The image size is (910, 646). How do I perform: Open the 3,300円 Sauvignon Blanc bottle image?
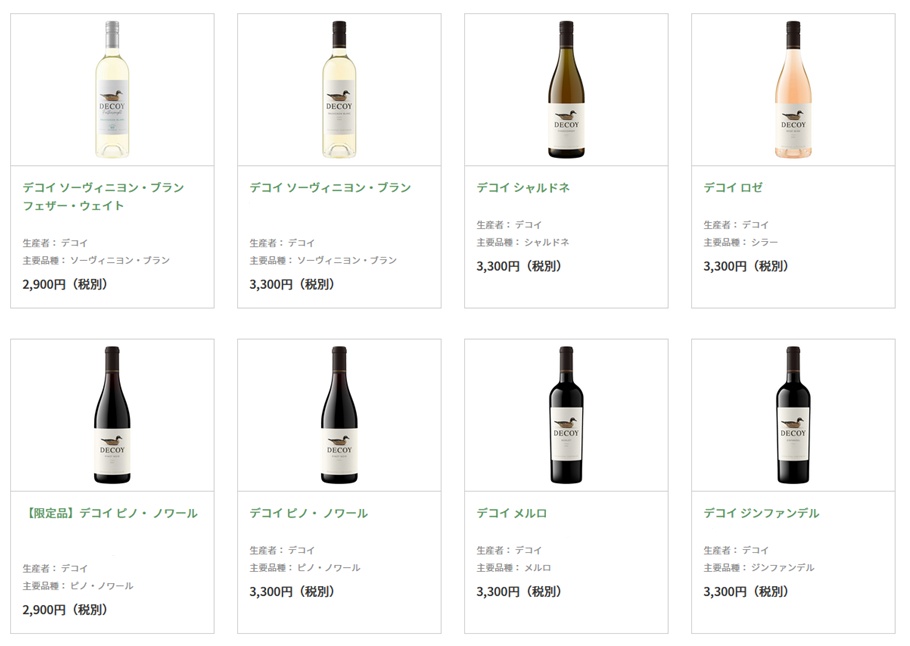(339, 89)
